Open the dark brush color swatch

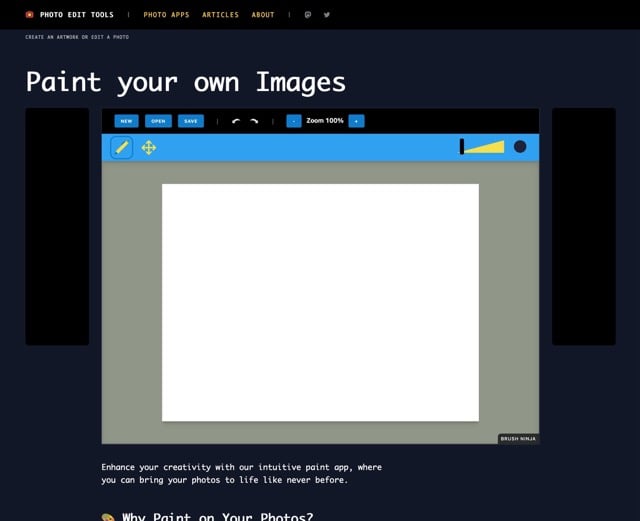pyautogui.click(x=520, y=147)
